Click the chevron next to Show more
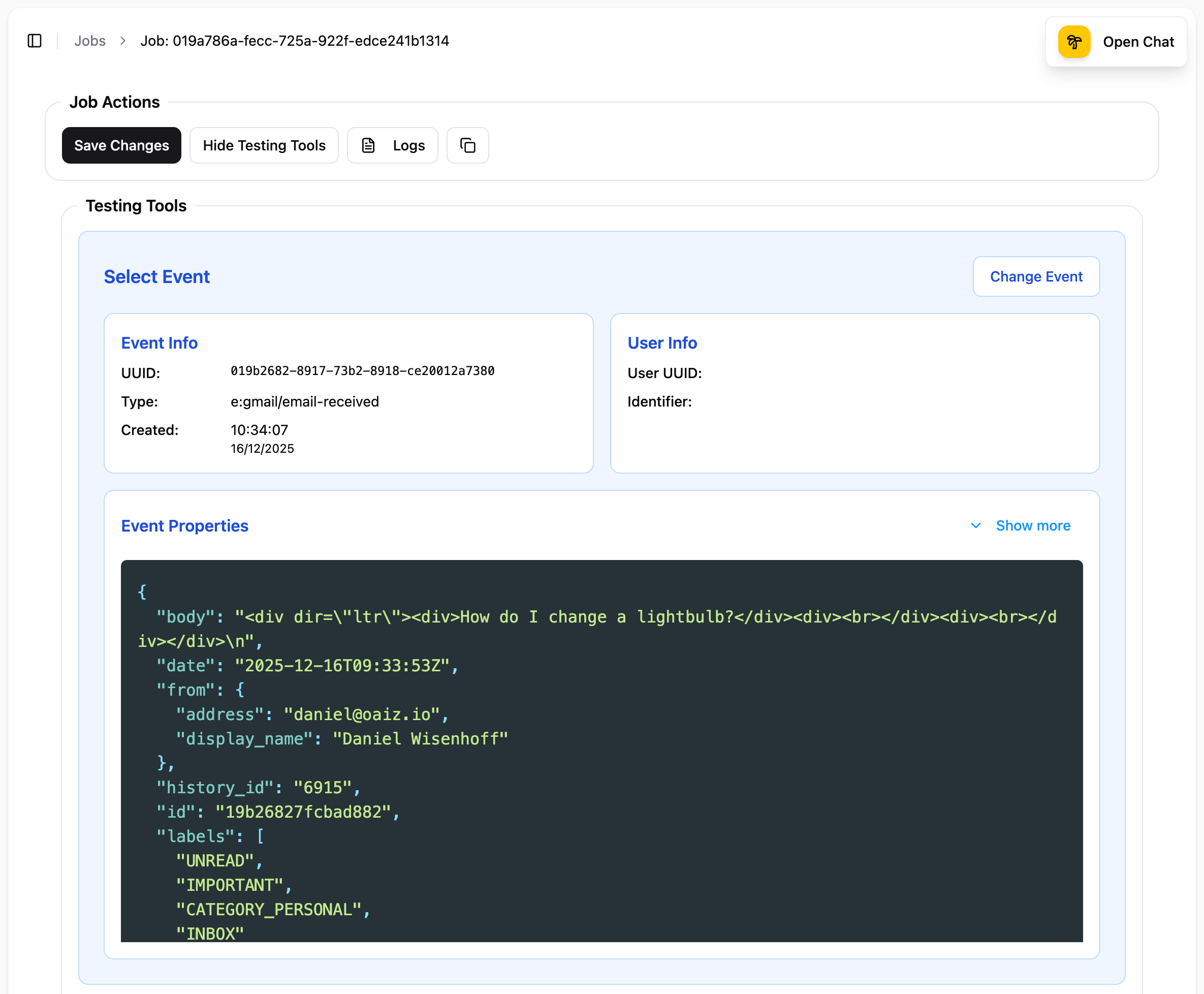Image resolution: width=1204 pixels, height=994 pixels. [975, 525]
